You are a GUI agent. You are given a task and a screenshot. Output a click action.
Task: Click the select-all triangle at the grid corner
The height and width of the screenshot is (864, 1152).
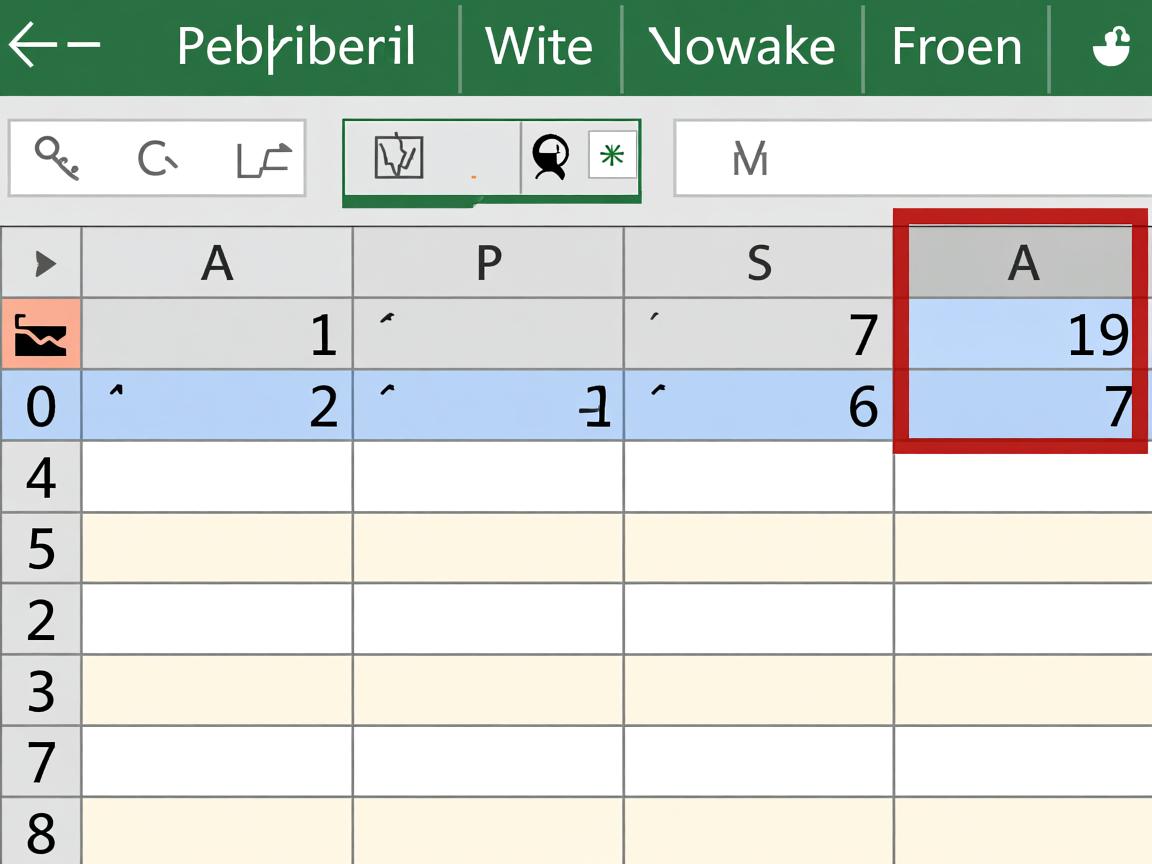43,264
